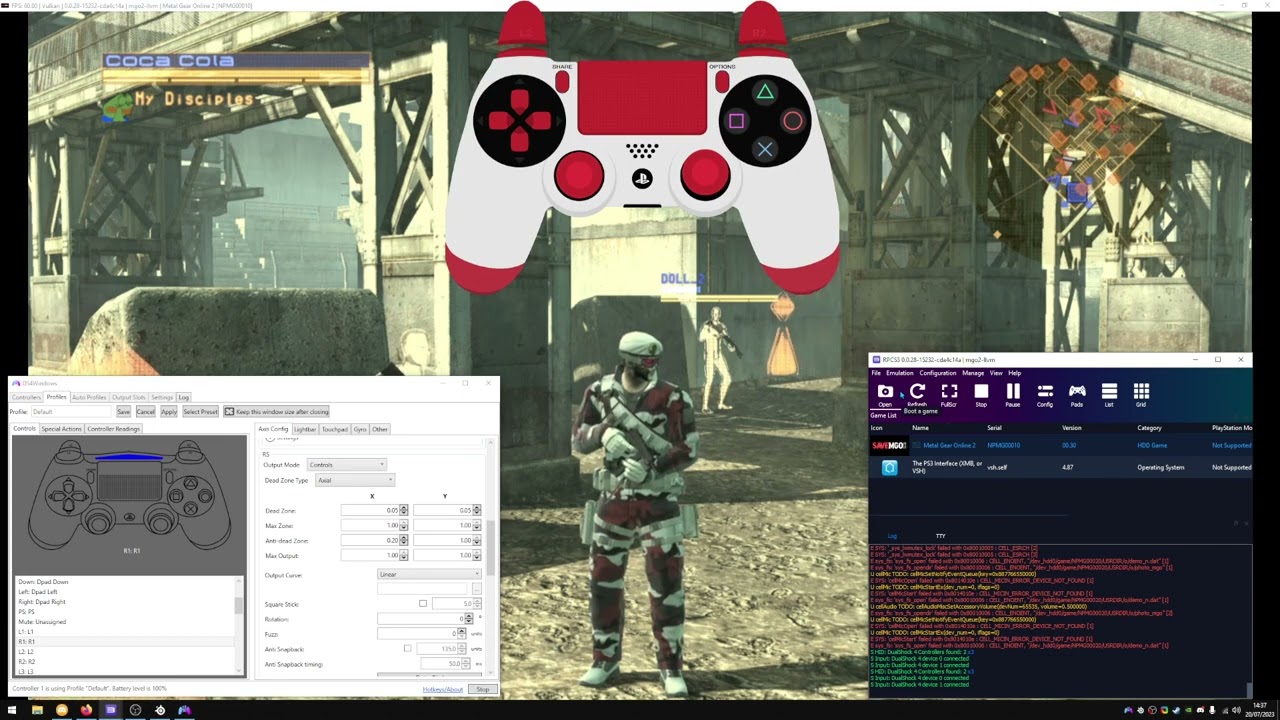This screenshot has height=720, width=1280.
Task: Click the Refresh icon in RPCS3 toolbar
Action: pyautogui.click(x=917, y=391)
